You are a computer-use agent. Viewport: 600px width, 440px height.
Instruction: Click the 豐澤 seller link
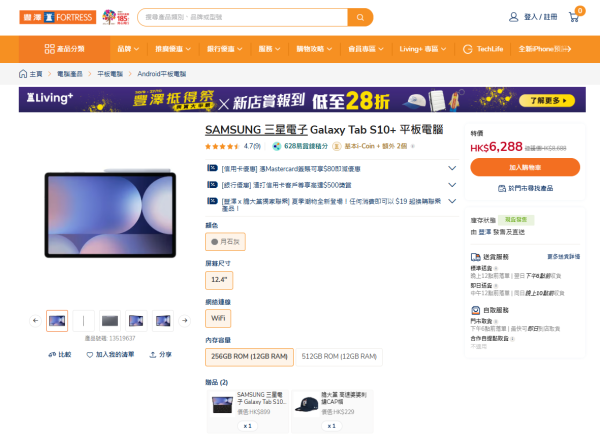pyautogui.click(x=484, y=232)
